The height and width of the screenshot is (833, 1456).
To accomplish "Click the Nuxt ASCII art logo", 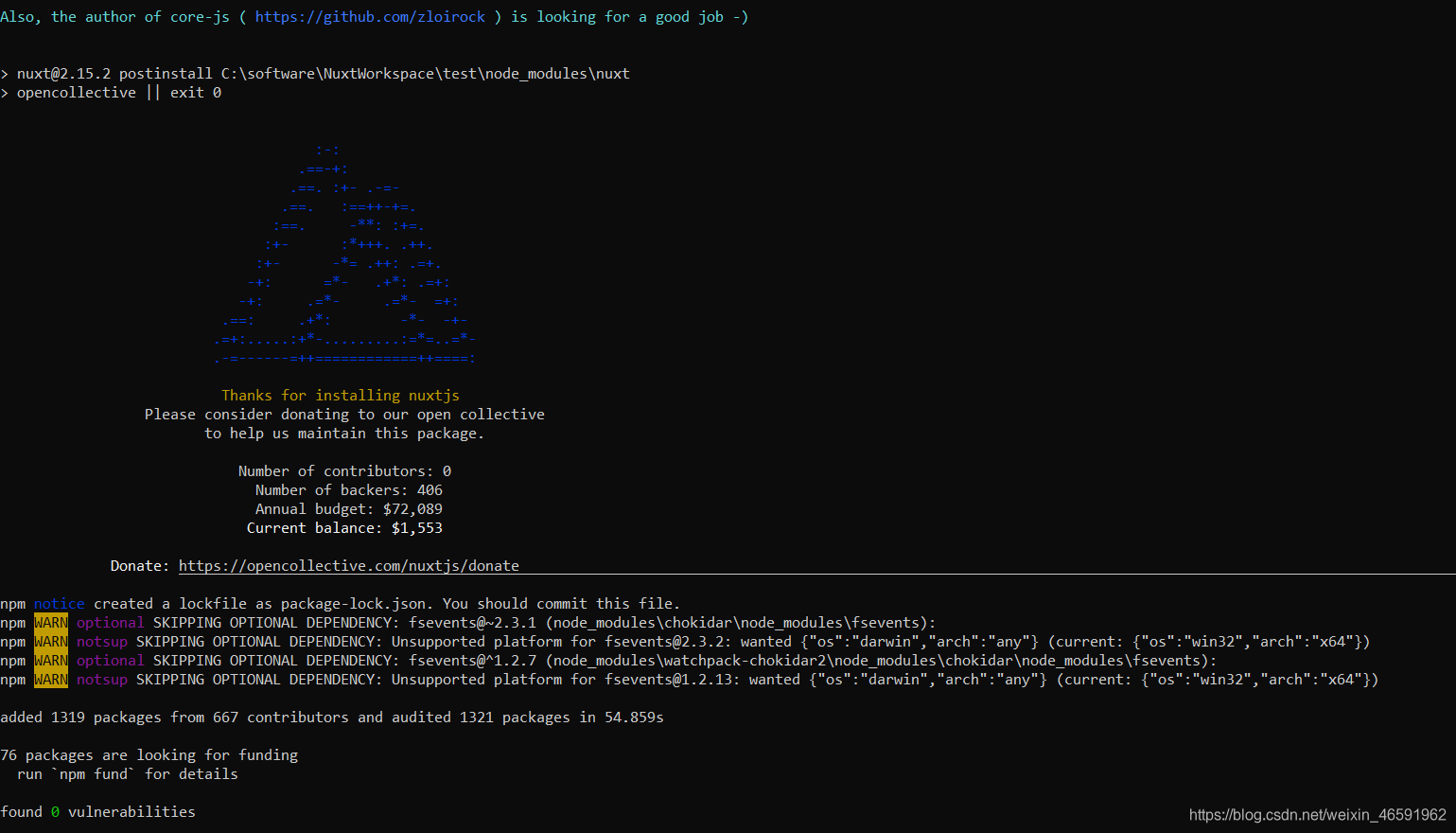I will (x=344, y=254).
